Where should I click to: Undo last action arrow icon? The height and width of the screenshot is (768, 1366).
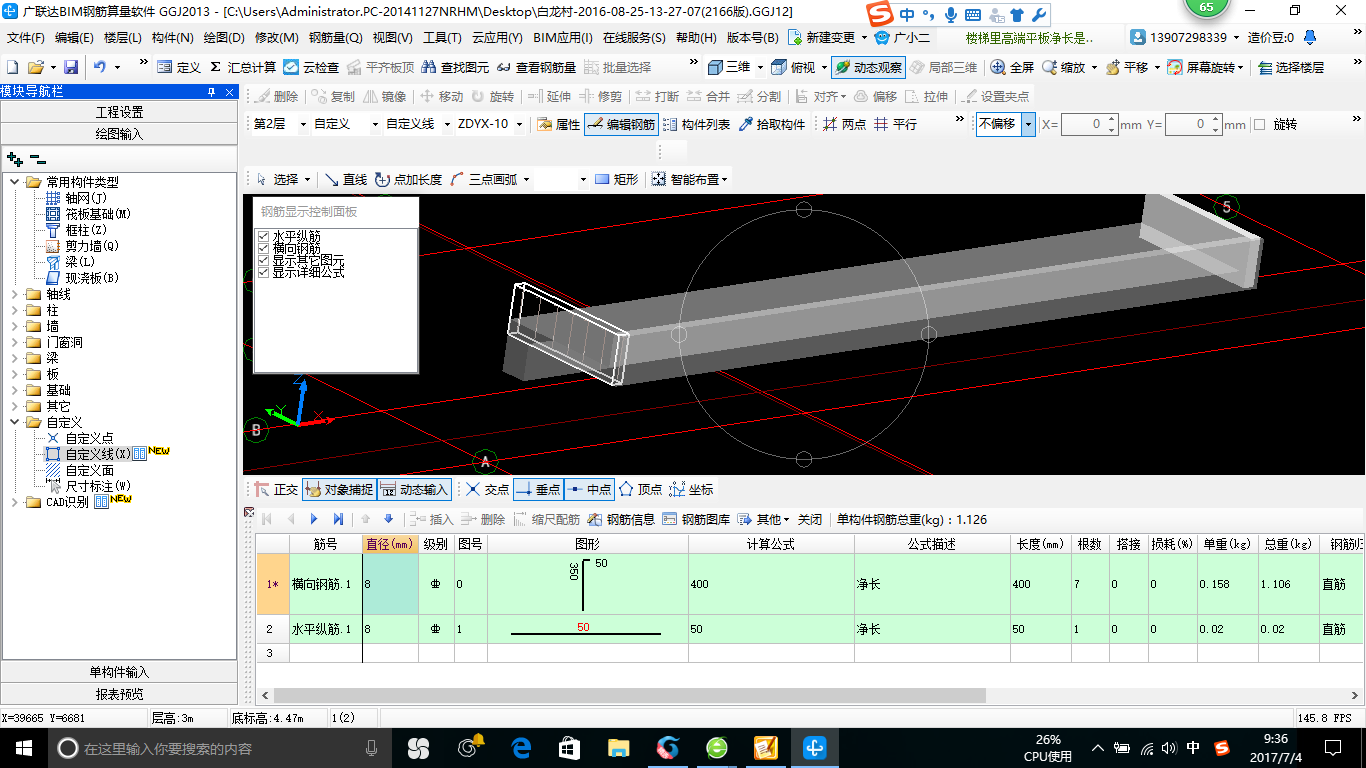100,67
